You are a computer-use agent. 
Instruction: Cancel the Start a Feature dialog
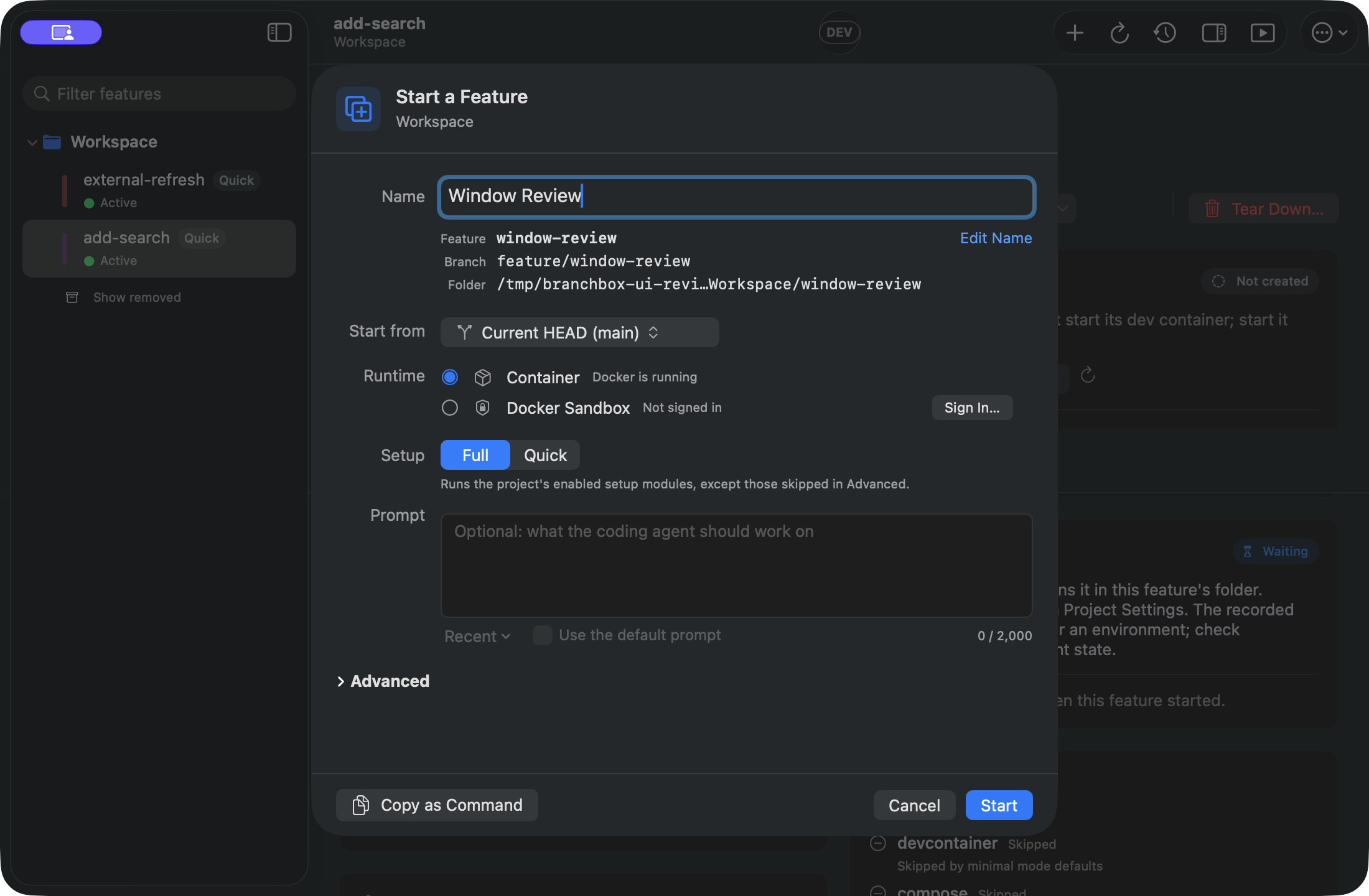pos(914,805)
